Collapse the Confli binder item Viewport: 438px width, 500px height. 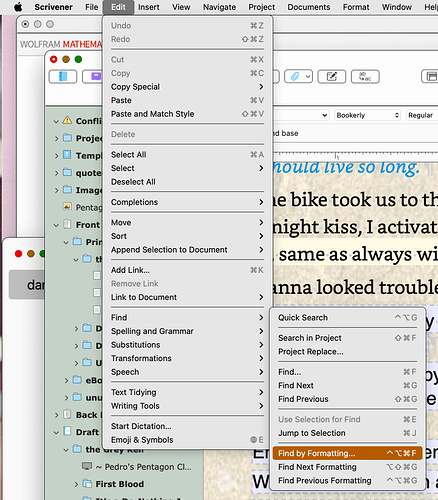(56, 121)
